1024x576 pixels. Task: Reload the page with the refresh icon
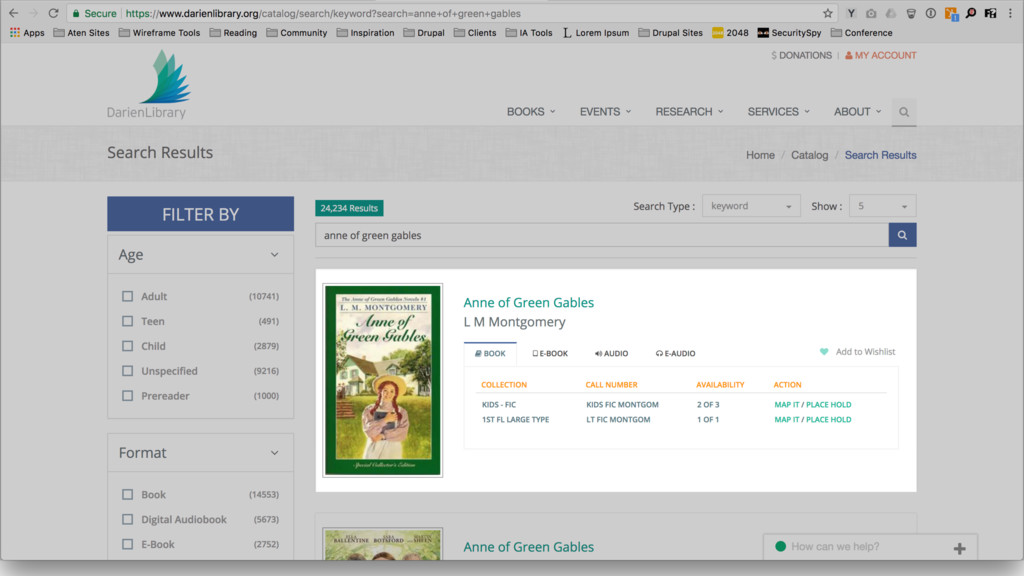(x=54, y=13)
